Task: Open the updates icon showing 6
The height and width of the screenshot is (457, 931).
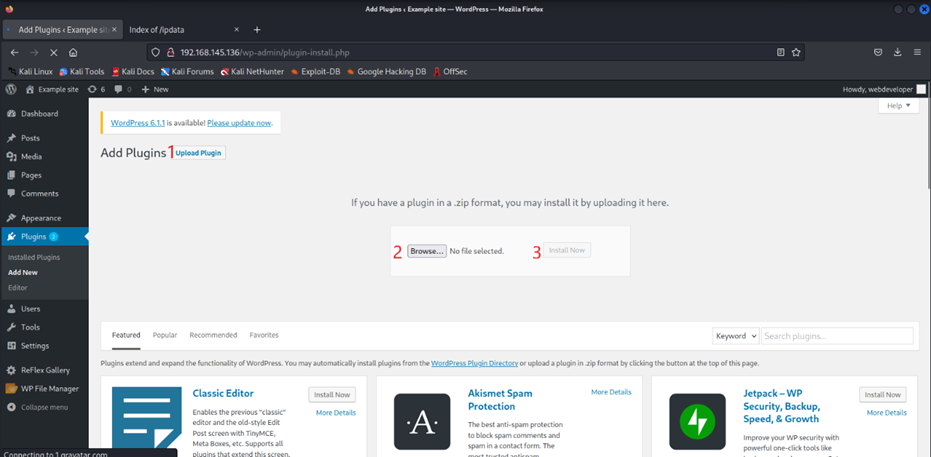Action: pos(96,89)
